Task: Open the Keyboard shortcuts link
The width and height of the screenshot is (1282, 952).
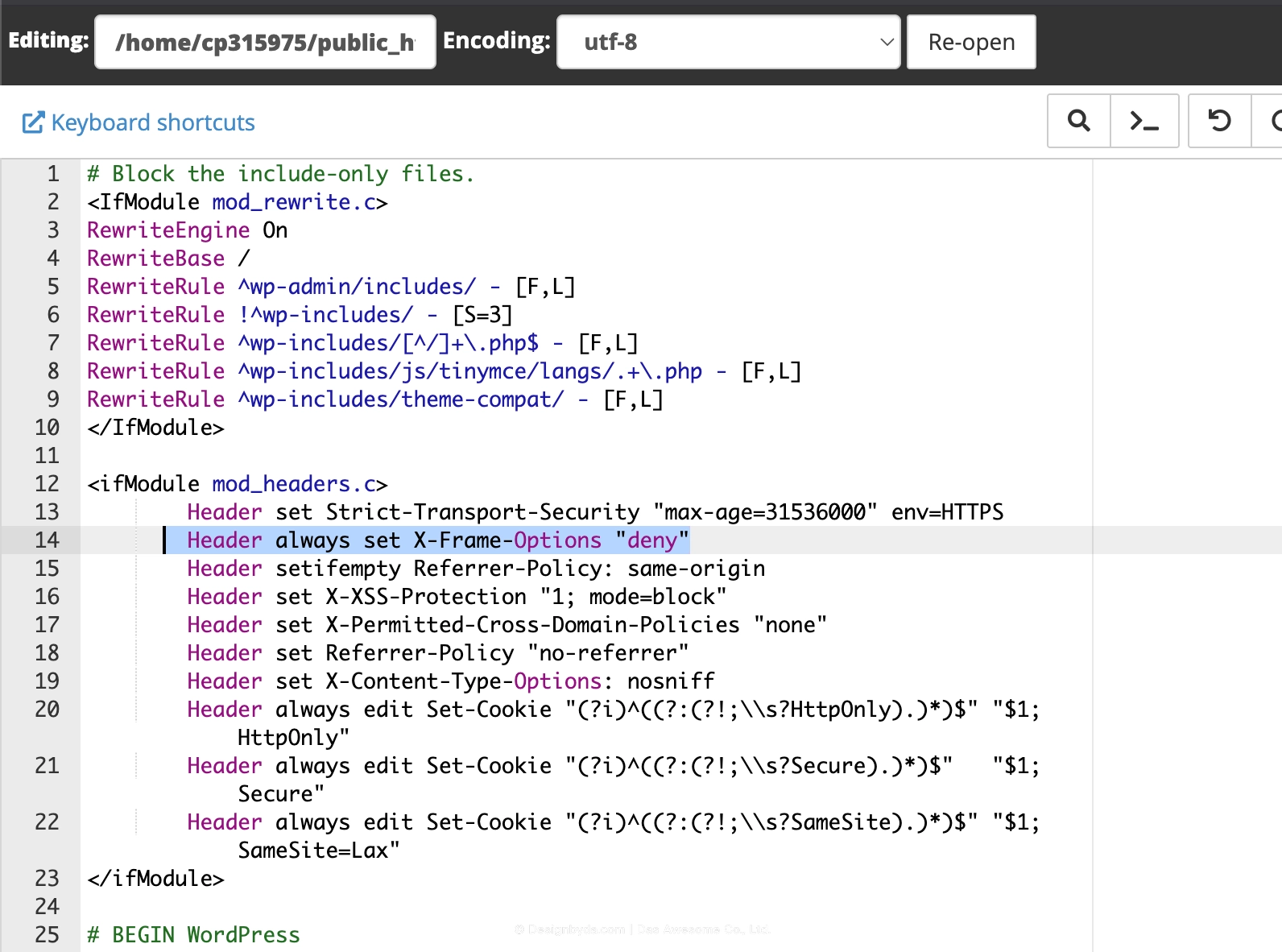Action: pyautogui.click(x=139, y=122)
